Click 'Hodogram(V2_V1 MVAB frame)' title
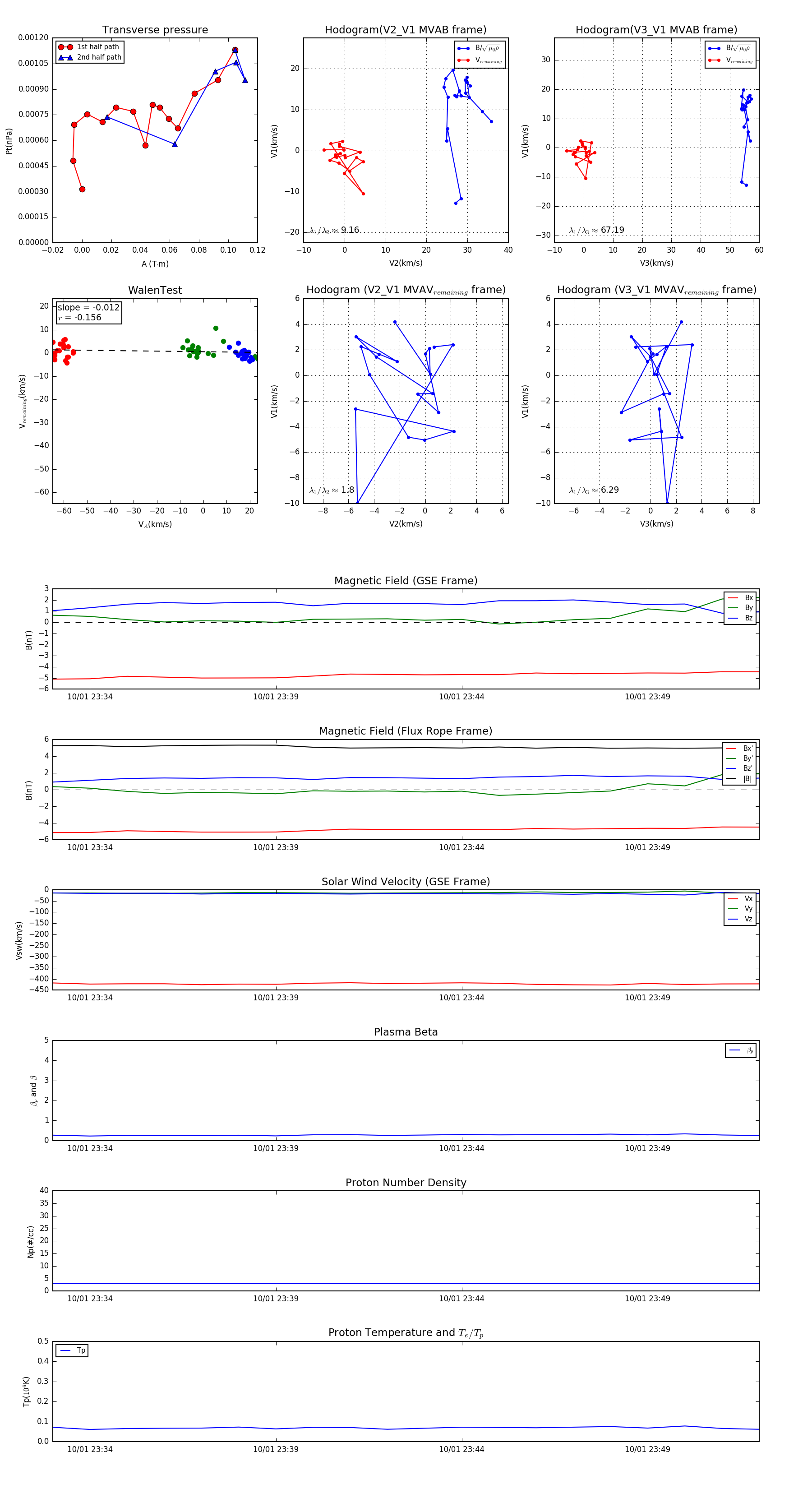Viewport: 812px width, 1489px height. [406, 30]
